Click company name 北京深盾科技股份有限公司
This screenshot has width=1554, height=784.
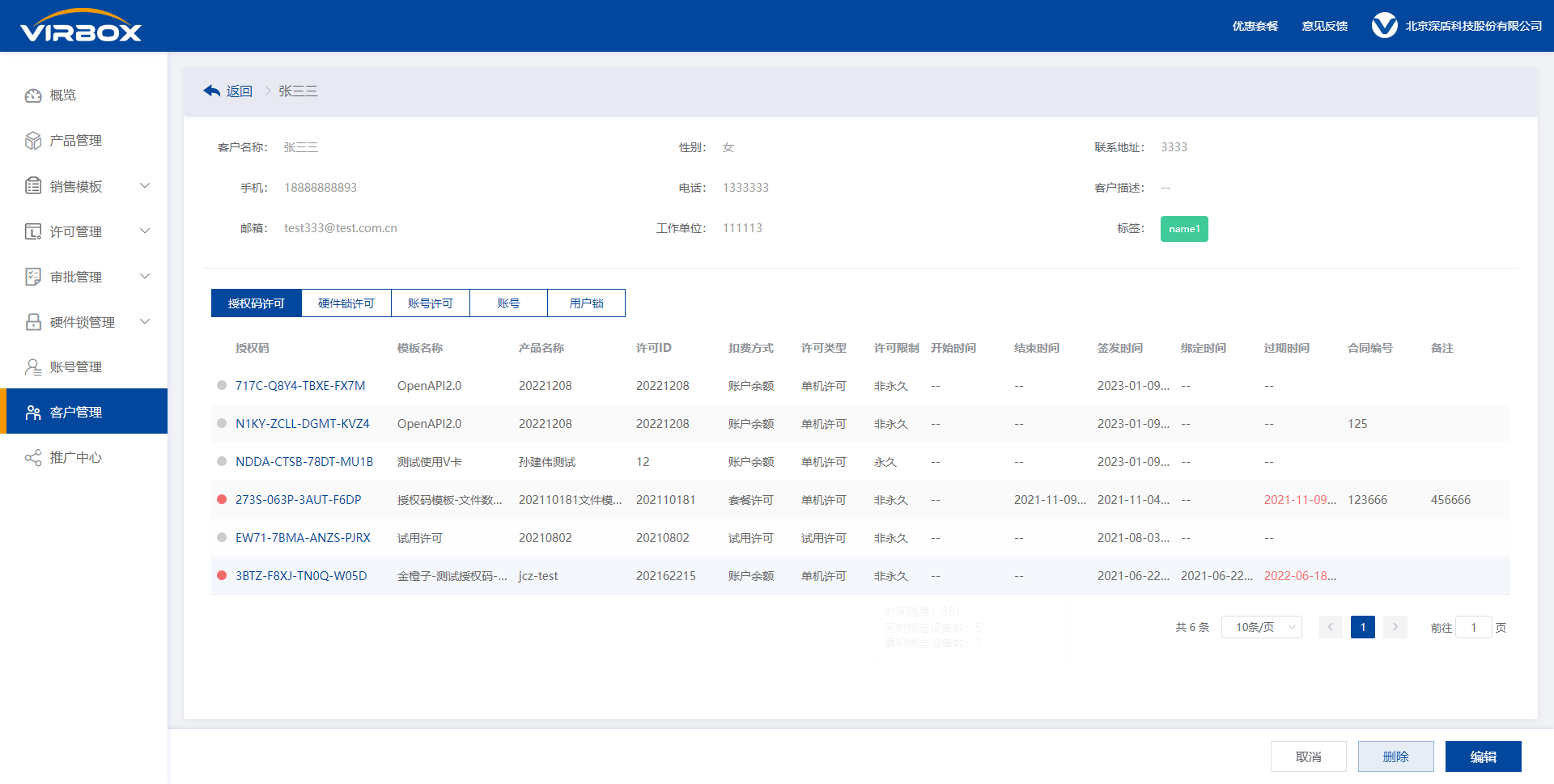coord(1474,26)
